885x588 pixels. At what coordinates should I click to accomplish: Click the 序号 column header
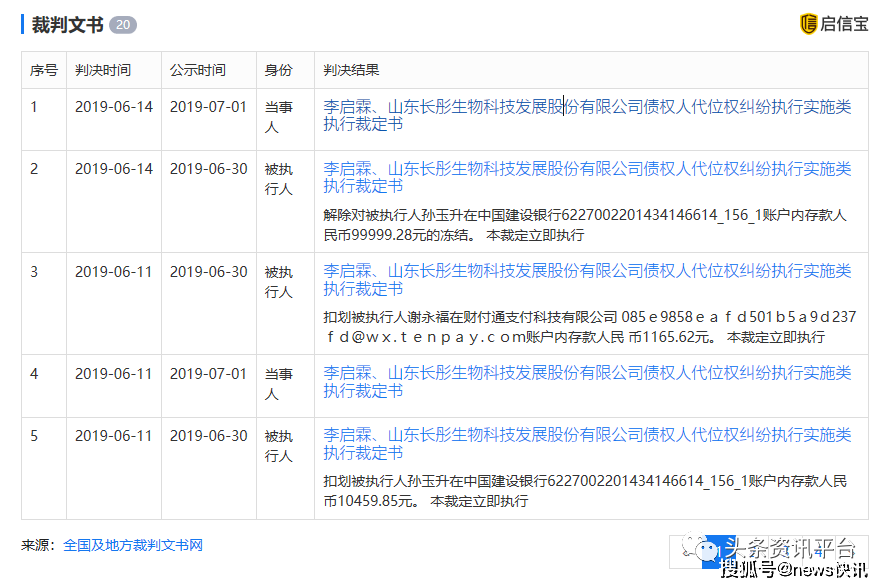(x=44, y=71)
